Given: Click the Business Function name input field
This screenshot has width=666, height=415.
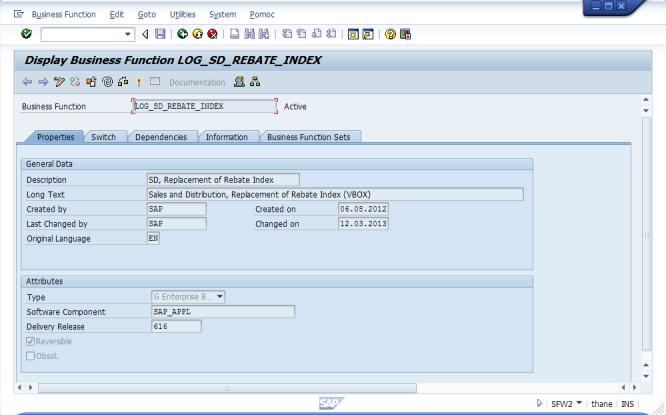Looking at the screenshot, I should tap(204, 106).
